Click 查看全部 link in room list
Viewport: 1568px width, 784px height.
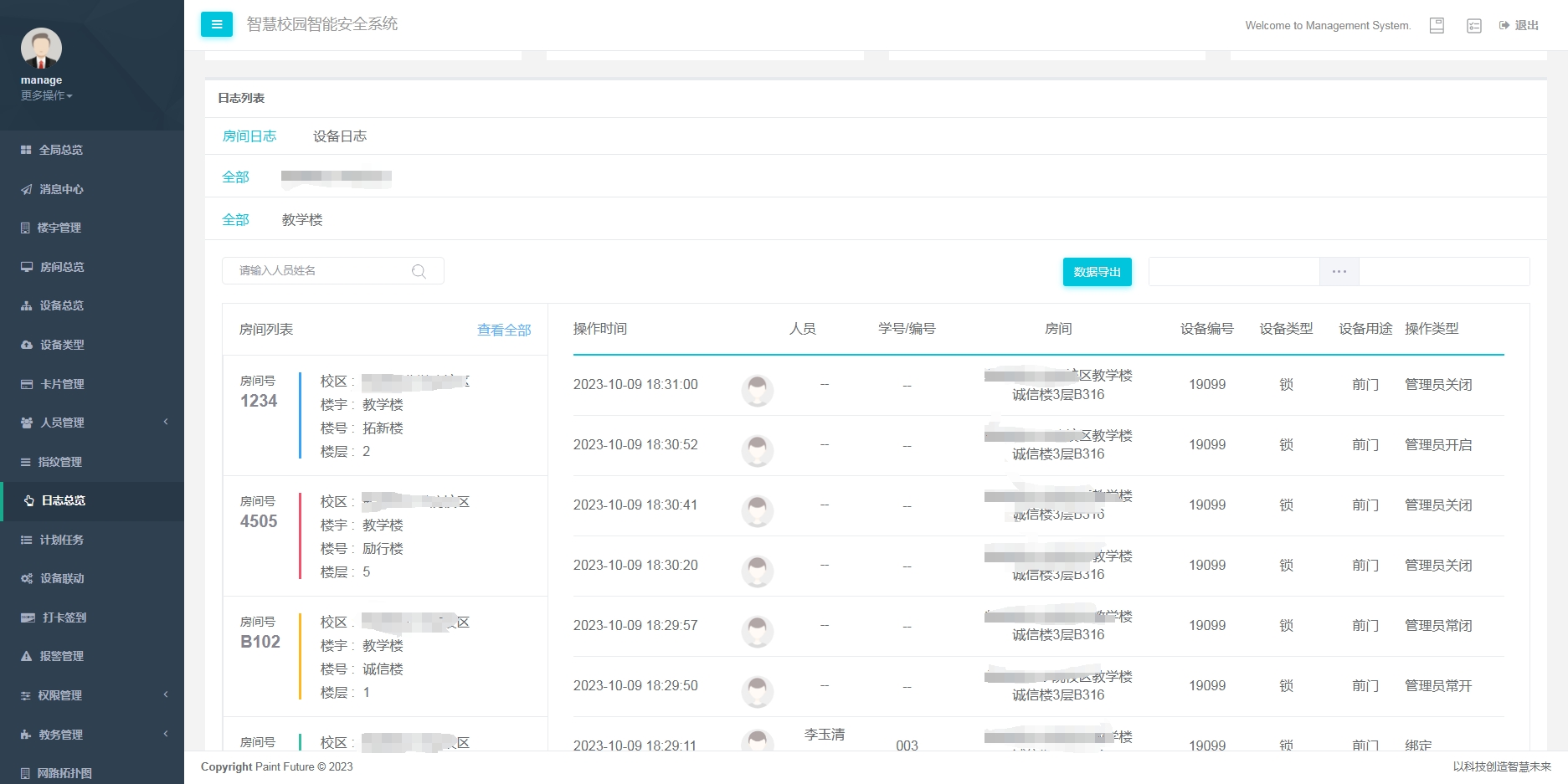(x=504, y=330)
